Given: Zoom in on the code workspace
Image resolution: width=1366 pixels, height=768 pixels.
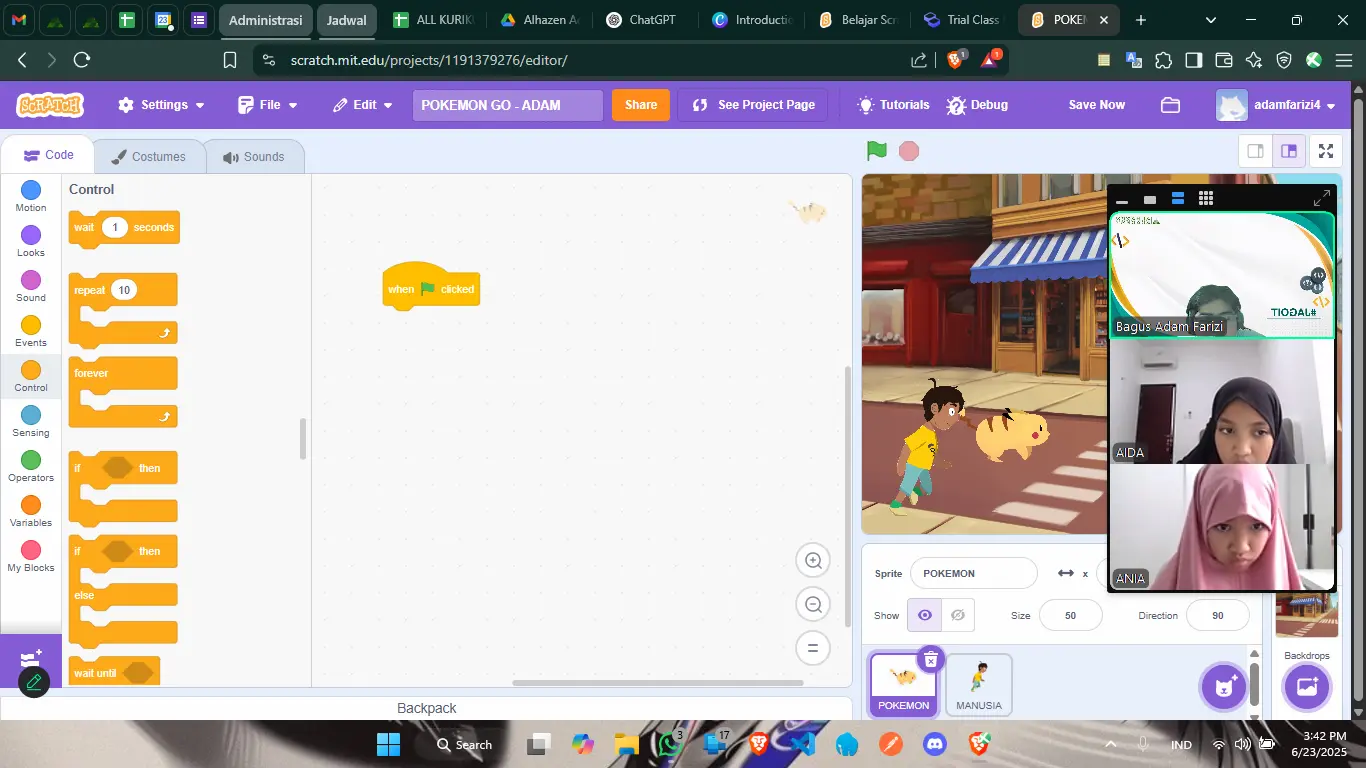Looking at the screenshot, I should pos(812,560).
